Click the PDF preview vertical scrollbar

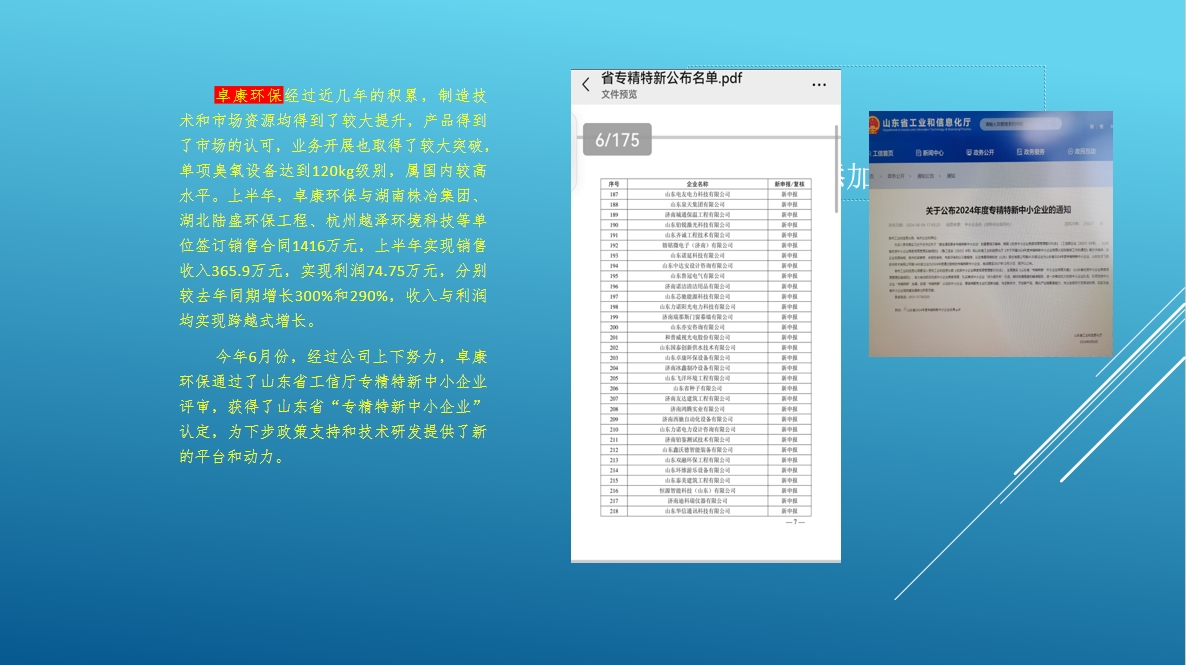[x=837, y=169]
